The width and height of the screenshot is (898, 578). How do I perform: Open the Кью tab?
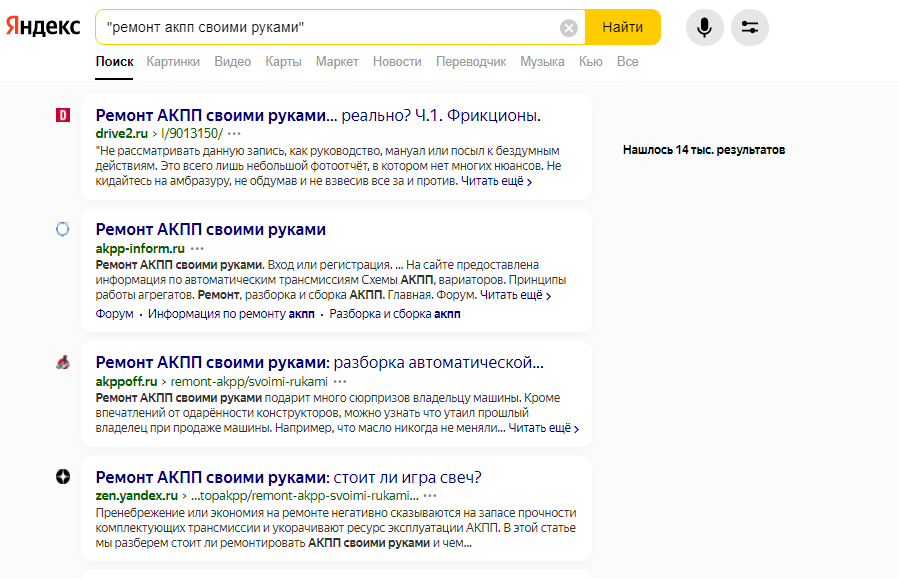pos(590,62)
